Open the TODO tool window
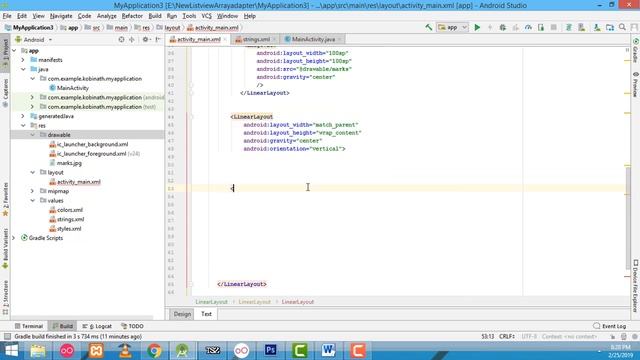This screenshot has width=640, height=360. (x=132, y=326)
